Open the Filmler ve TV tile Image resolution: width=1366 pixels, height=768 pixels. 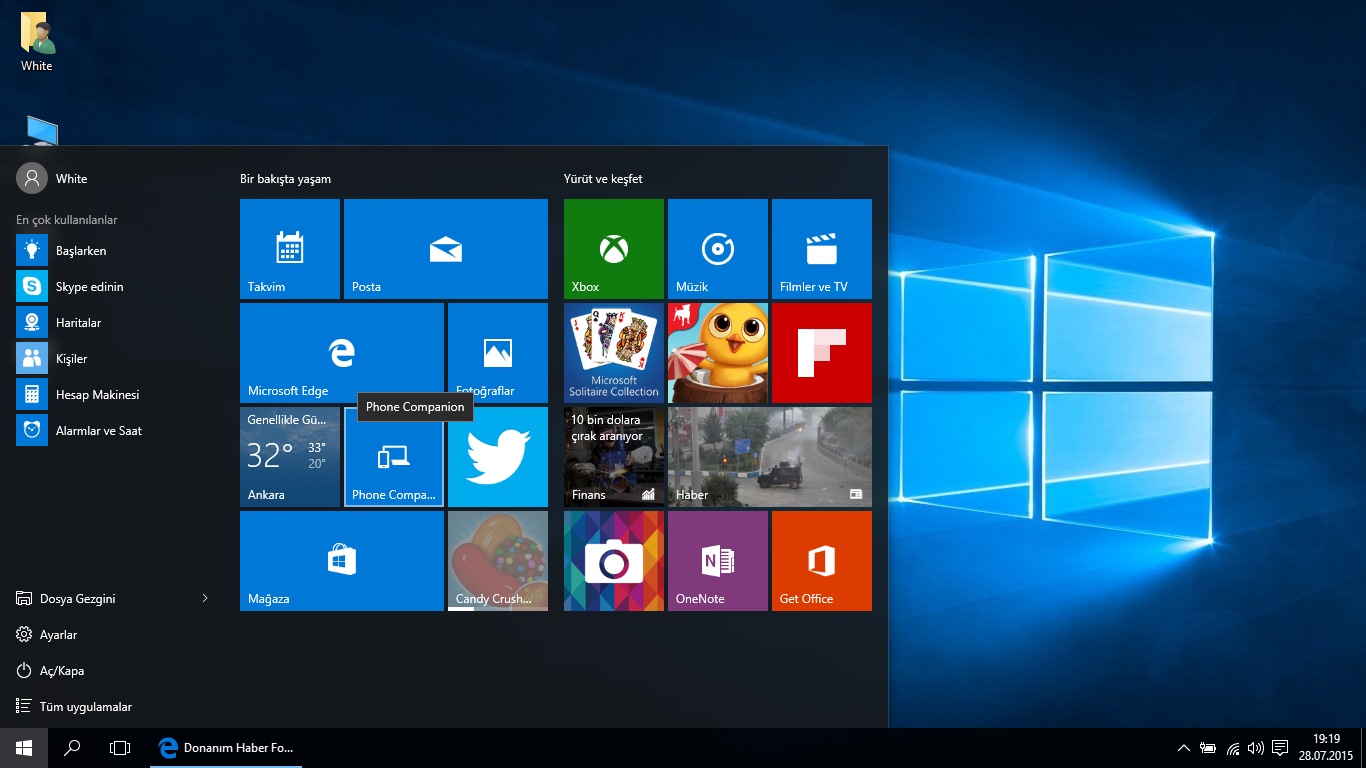(822, 249)
